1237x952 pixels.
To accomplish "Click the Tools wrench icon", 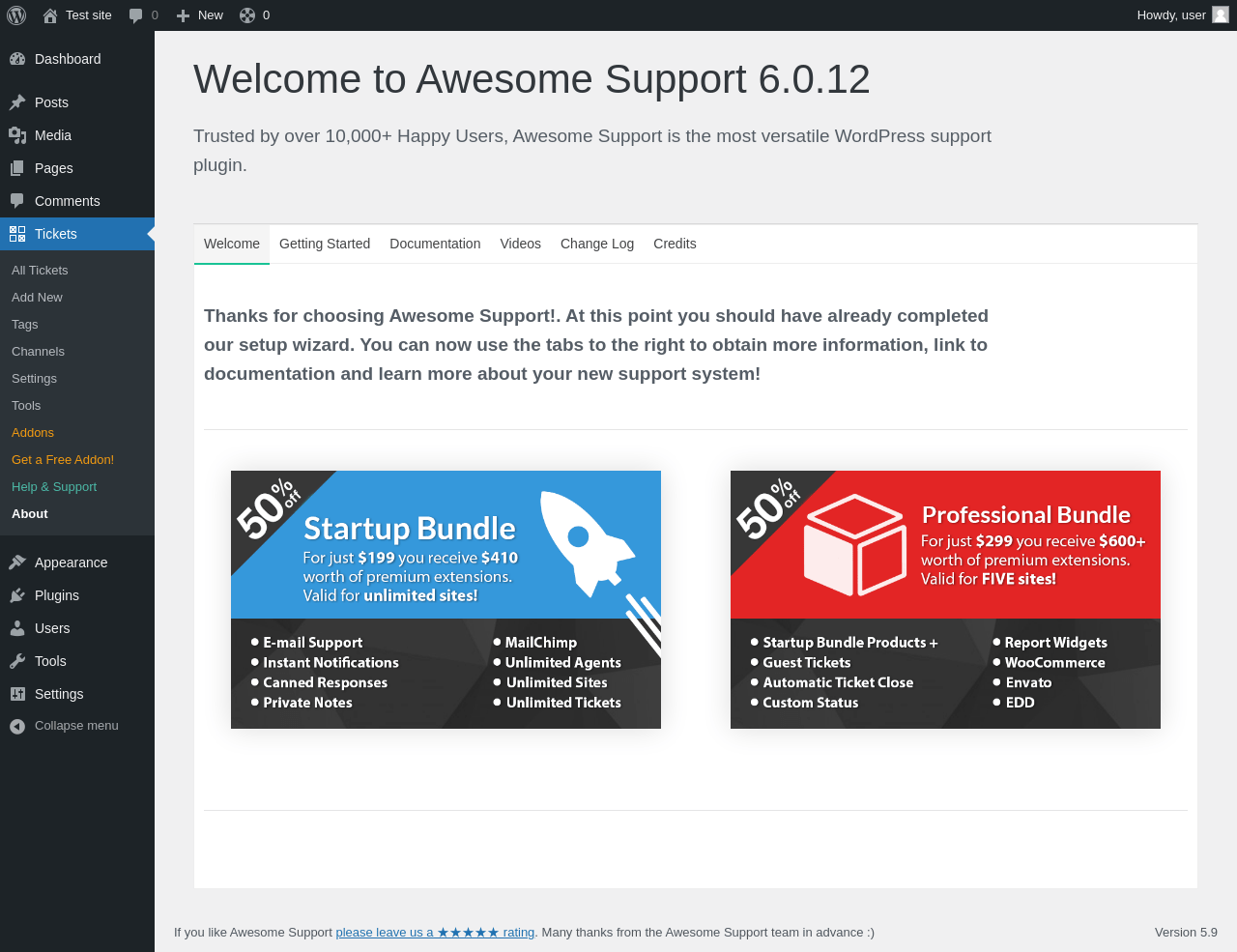I will coord(17,661).
